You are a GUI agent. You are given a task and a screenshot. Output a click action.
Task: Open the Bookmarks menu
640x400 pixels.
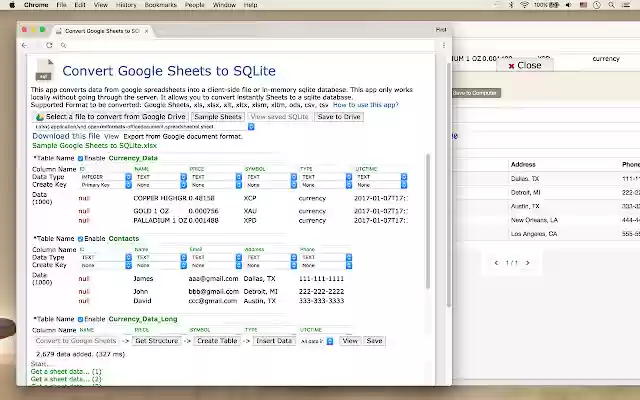point(160,5)
